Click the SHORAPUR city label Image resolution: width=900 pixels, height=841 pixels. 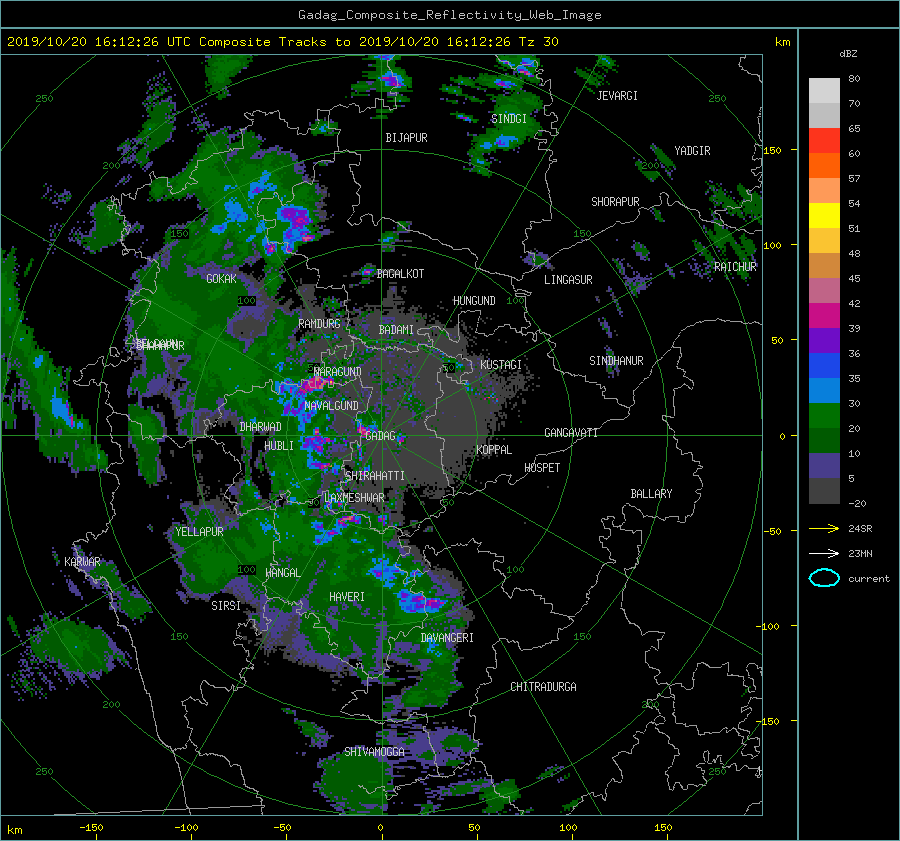(615, 202)
